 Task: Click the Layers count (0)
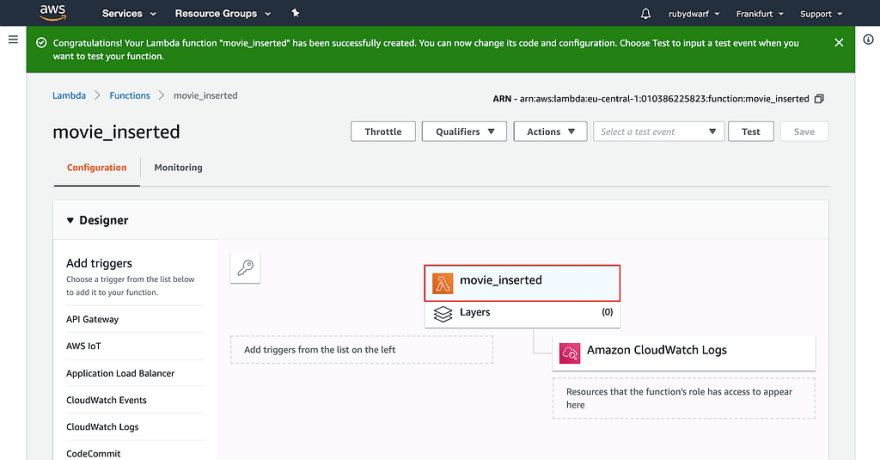click(607, 312)
